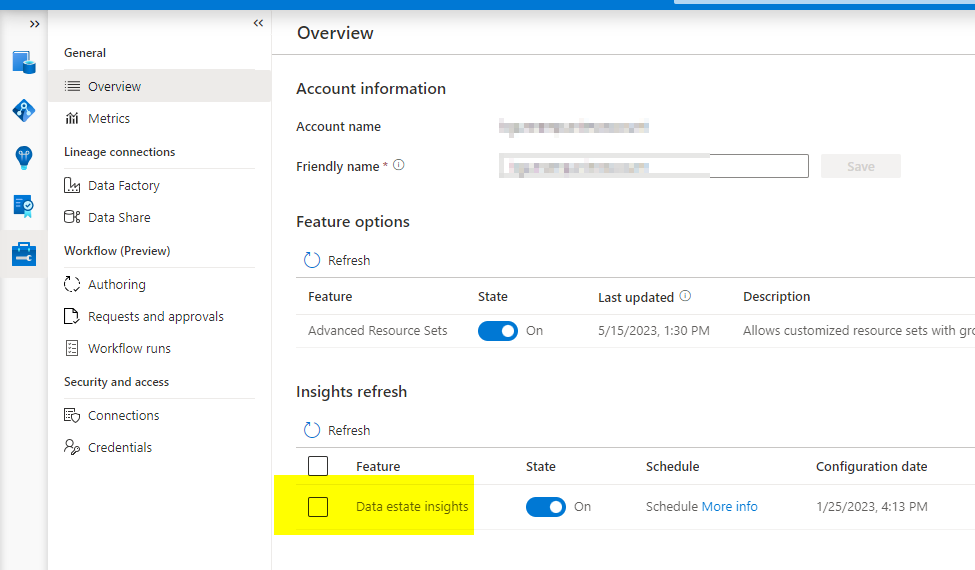Open Data Share lineage connections

coord(119,218)
